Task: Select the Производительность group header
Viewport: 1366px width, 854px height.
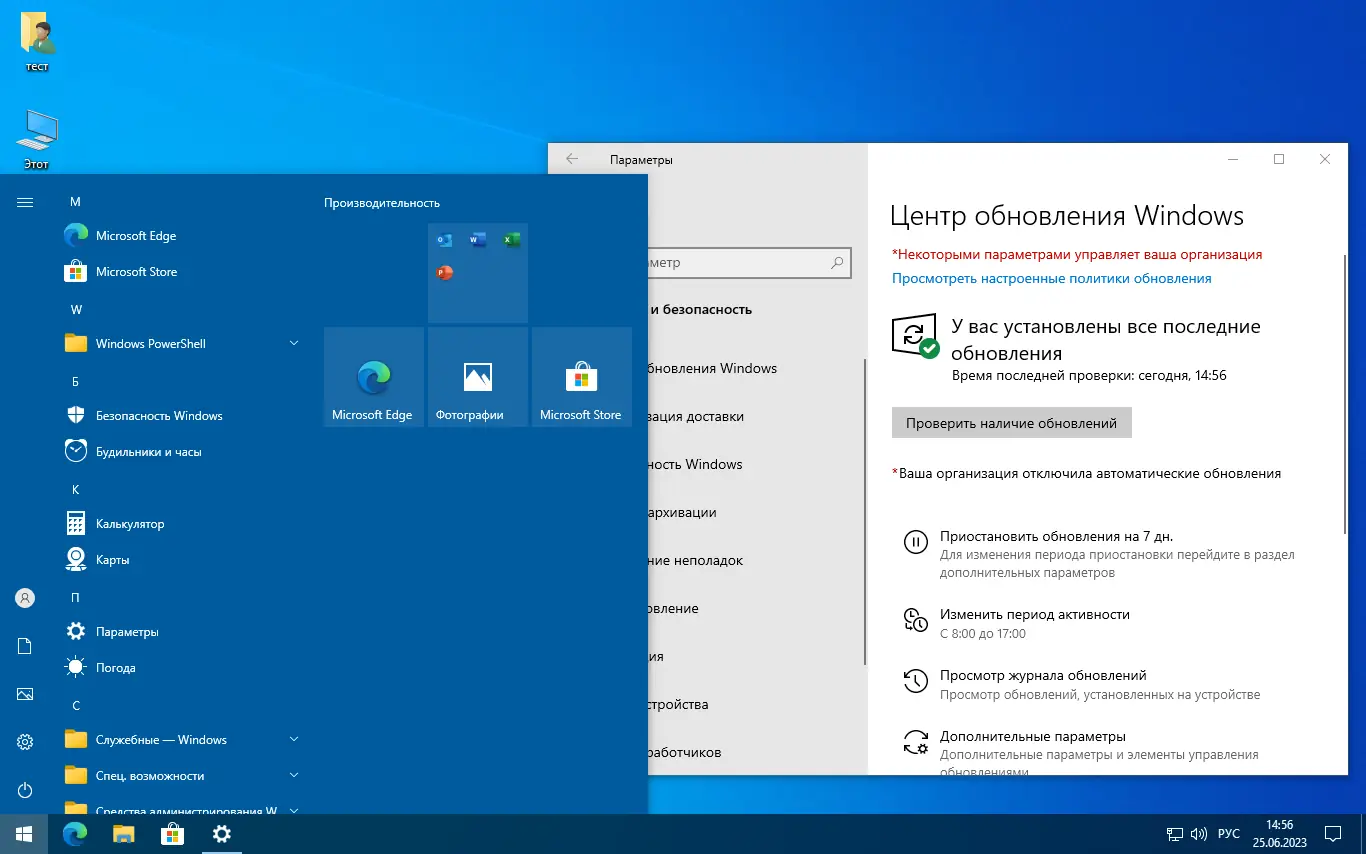Action: pos(382,203)
